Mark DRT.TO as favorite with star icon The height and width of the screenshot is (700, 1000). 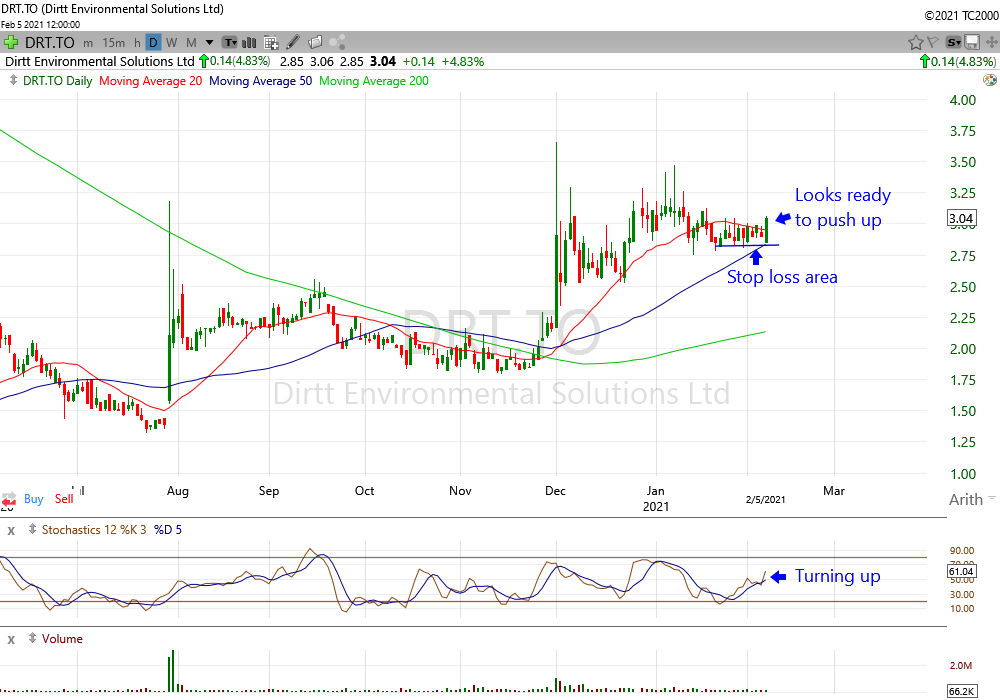(915, 43)
